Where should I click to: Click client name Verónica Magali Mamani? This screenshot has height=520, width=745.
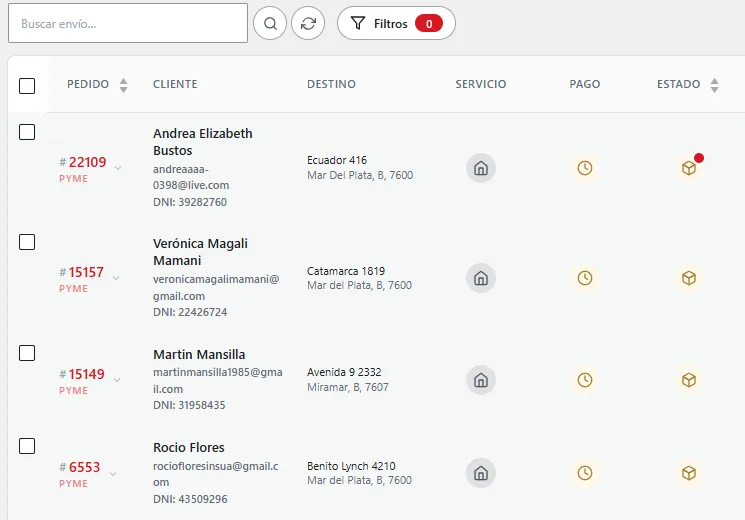point(200,252)
